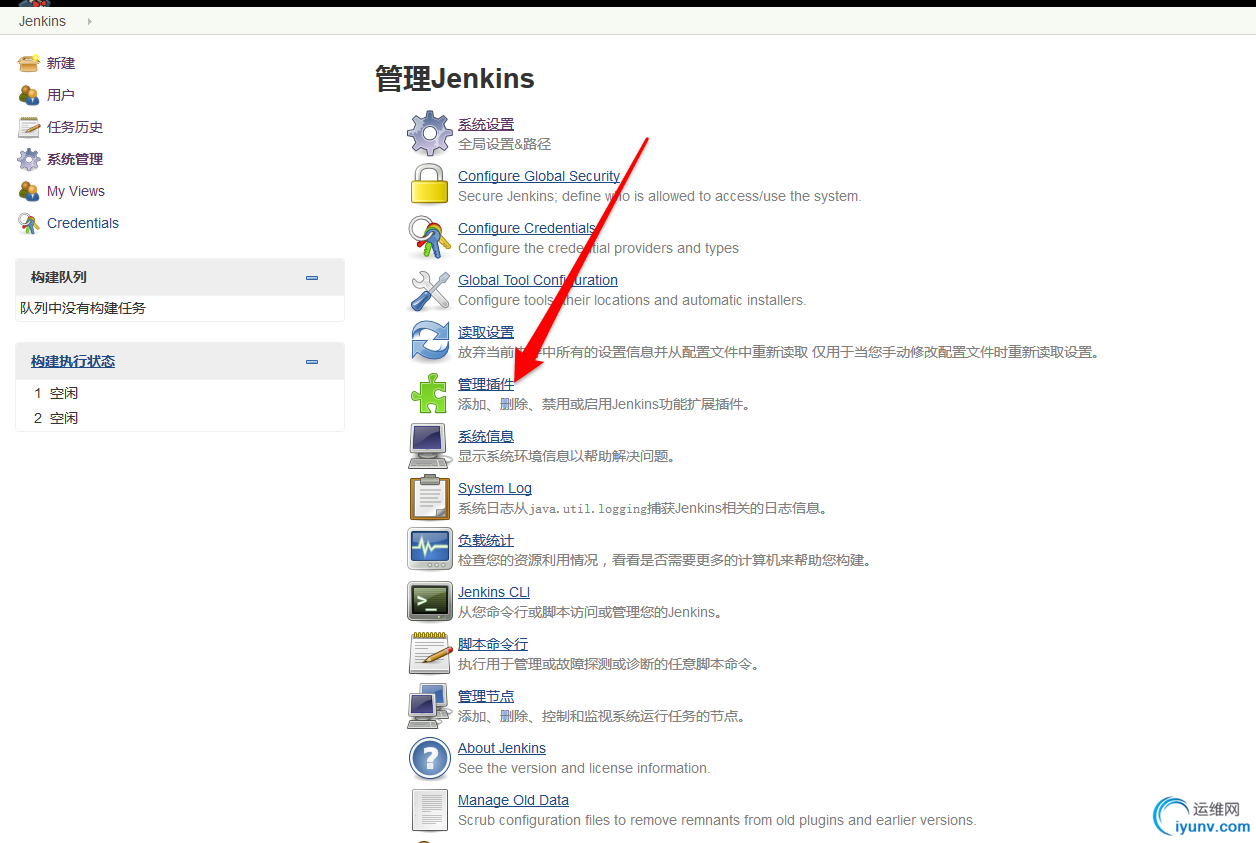This screenshot has width=1256, height=843.
Task: Open the 读取设置 link
Action: tap(486, 332)
